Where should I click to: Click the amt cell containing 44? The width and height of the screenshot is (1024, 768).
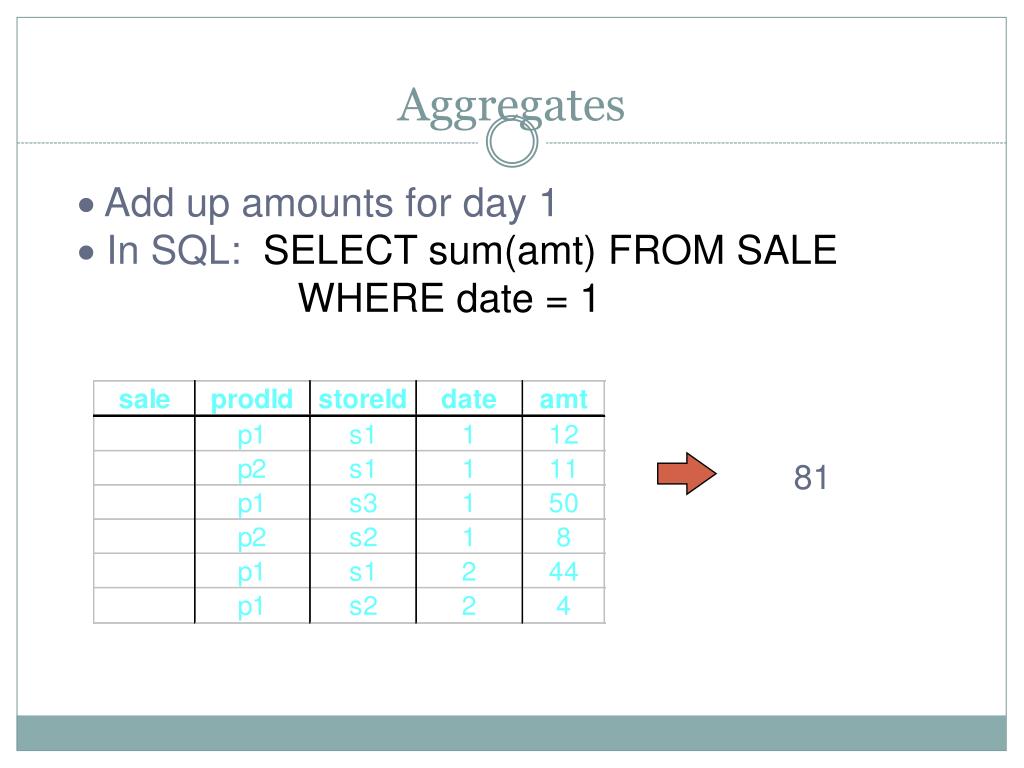(564, 571)
